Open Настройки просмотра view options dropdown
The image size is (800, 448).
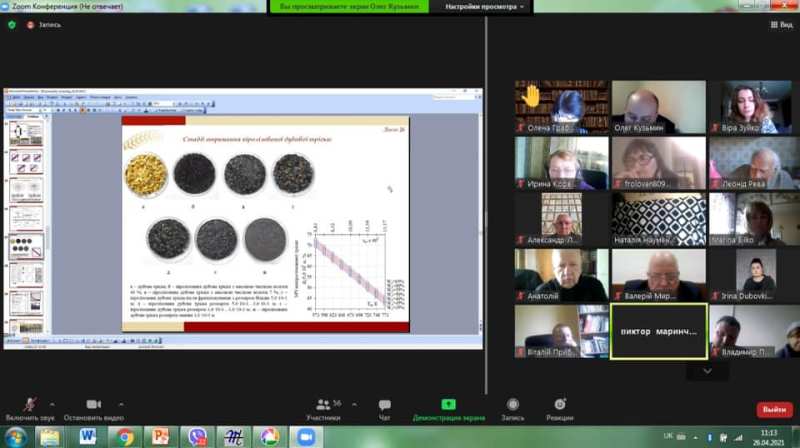(x=484, y=7)
